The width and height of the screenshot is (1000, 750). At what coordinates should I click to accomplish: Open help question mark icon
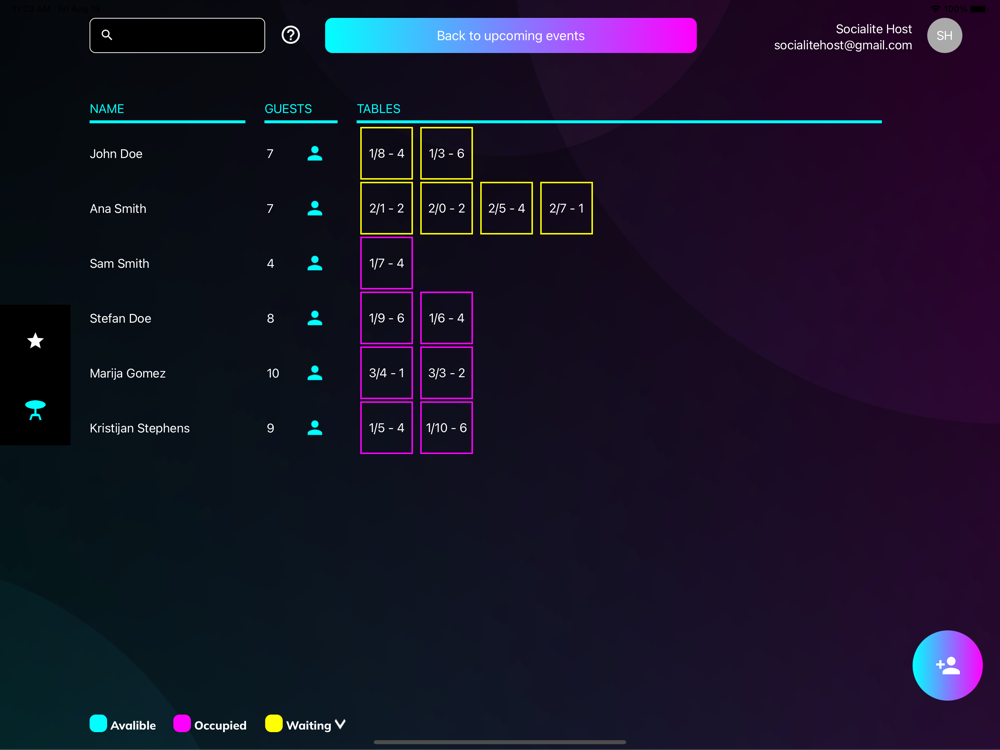291,35
